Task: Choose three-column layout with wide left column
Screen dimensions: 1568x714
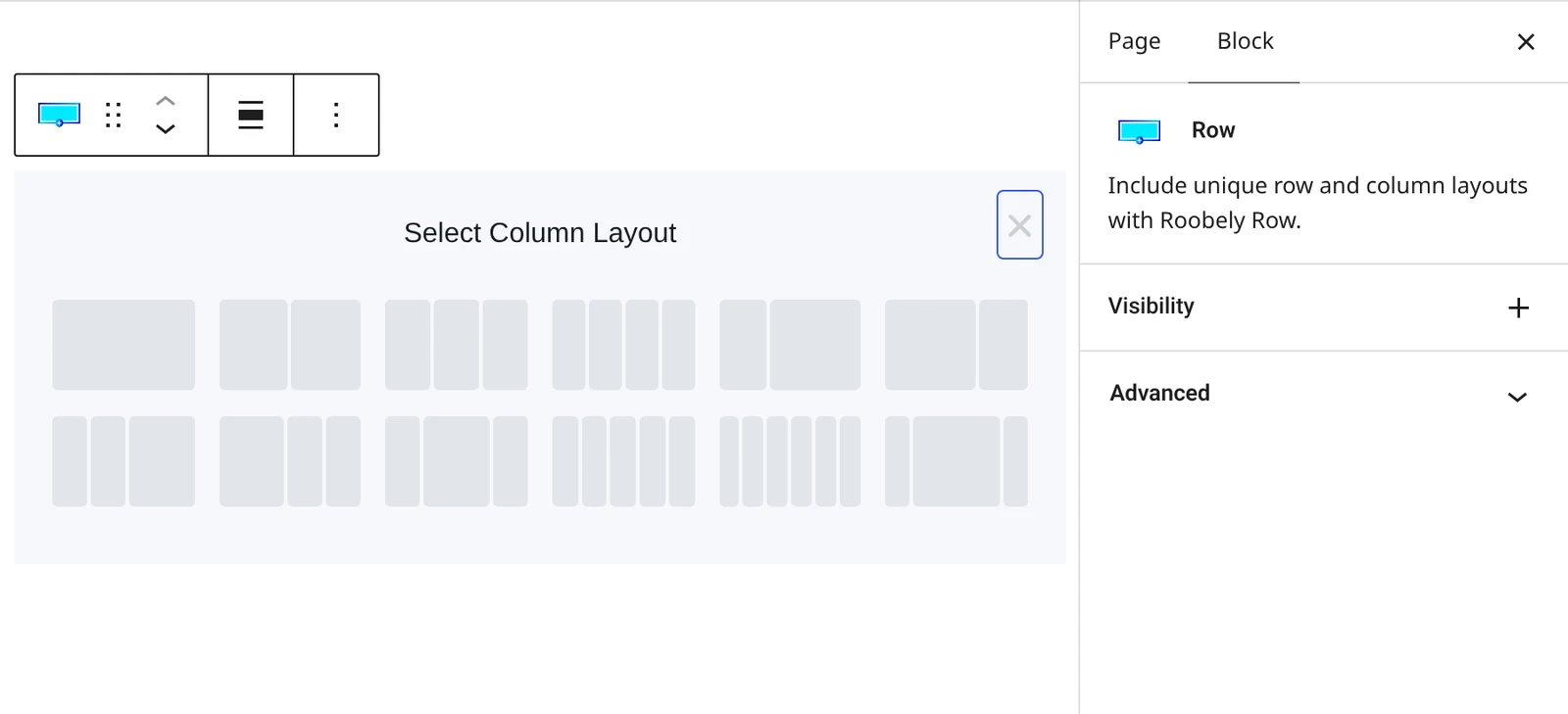Action: click(290, 461)
